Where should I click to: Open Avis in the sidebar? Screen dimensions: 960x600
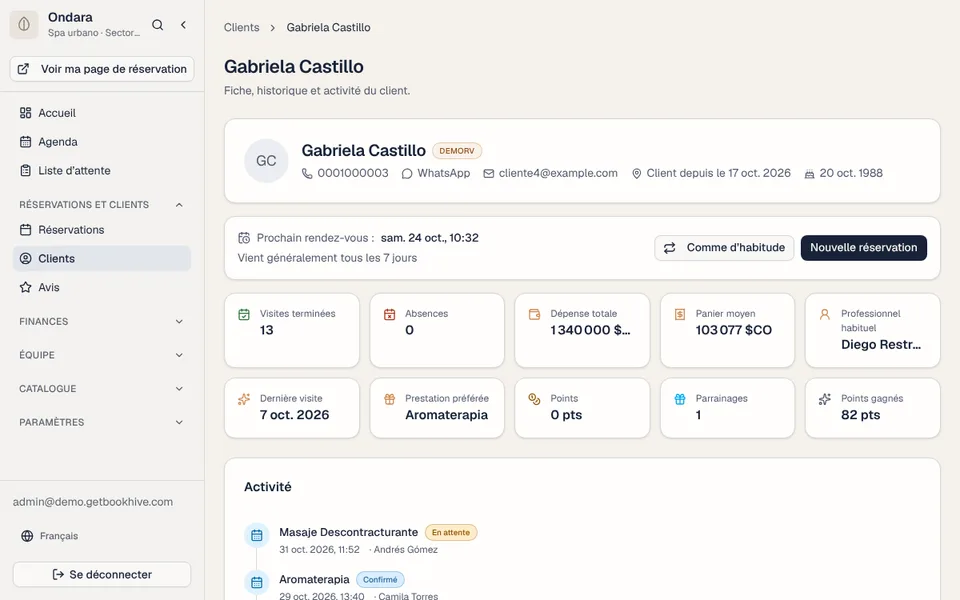pos(102,287)
